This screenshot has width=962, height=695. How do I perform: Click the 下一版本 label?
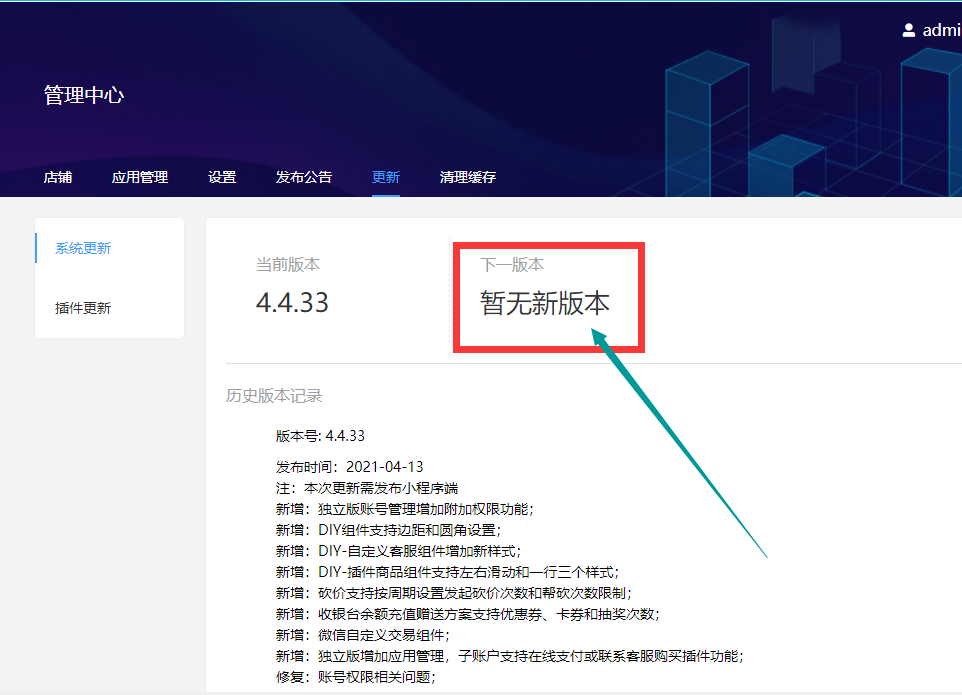click(512, 265)
